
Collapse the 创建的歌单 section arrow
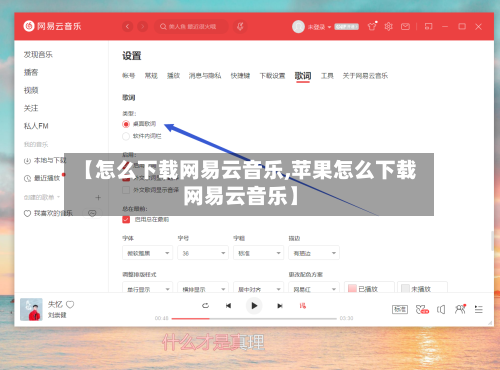(x=59, y=197)
